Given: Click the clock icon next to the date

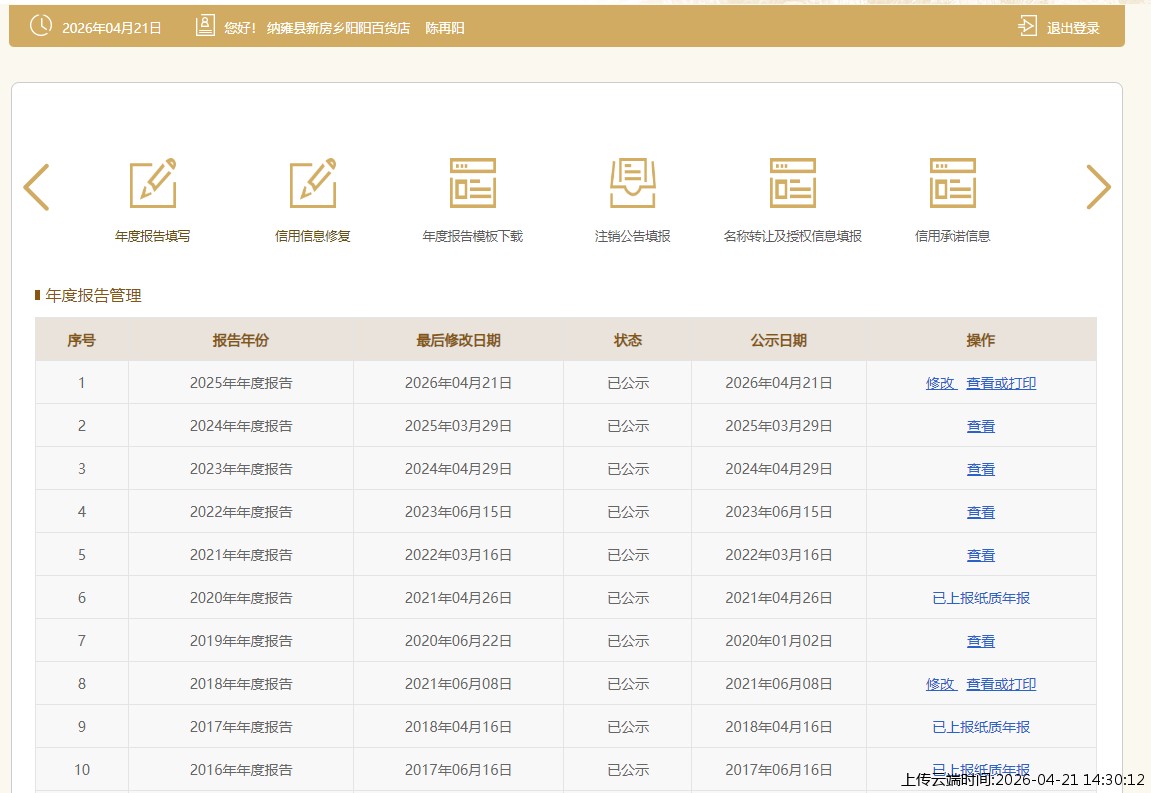Looking at the screenshot, I should 41,27.
